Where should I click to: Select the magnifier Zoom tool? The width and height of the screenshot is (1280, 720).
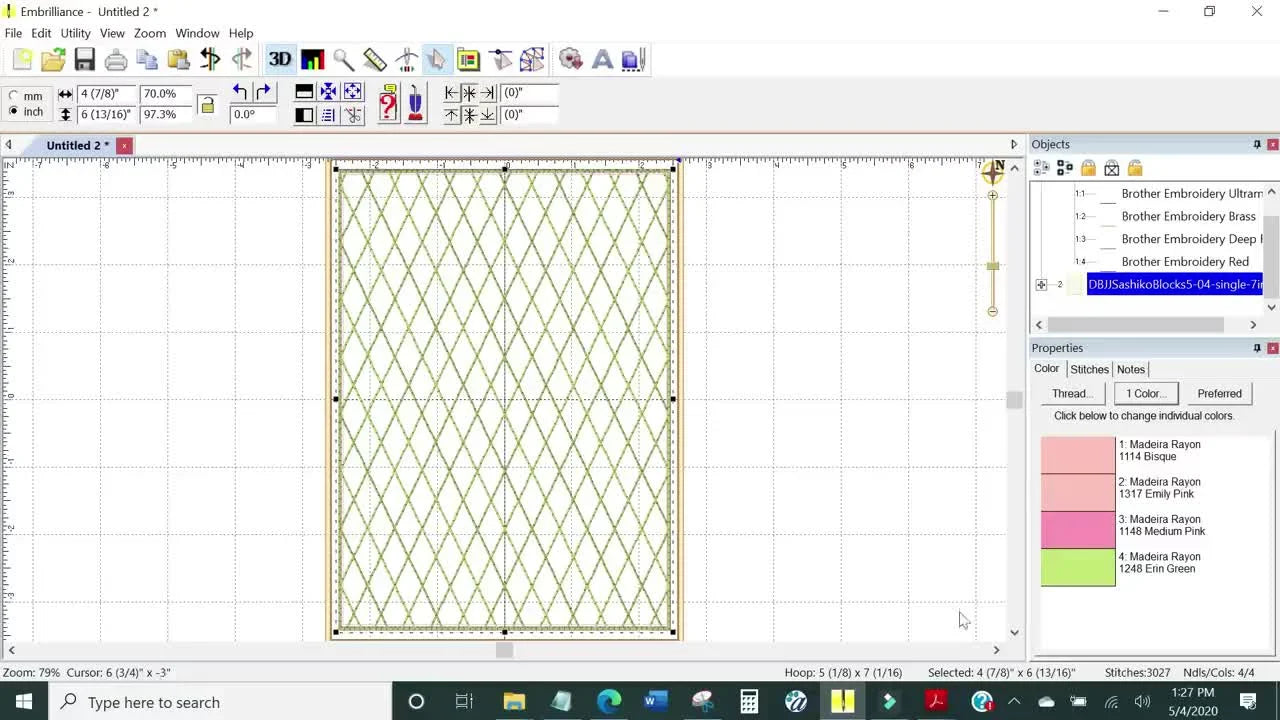(343, 60)
